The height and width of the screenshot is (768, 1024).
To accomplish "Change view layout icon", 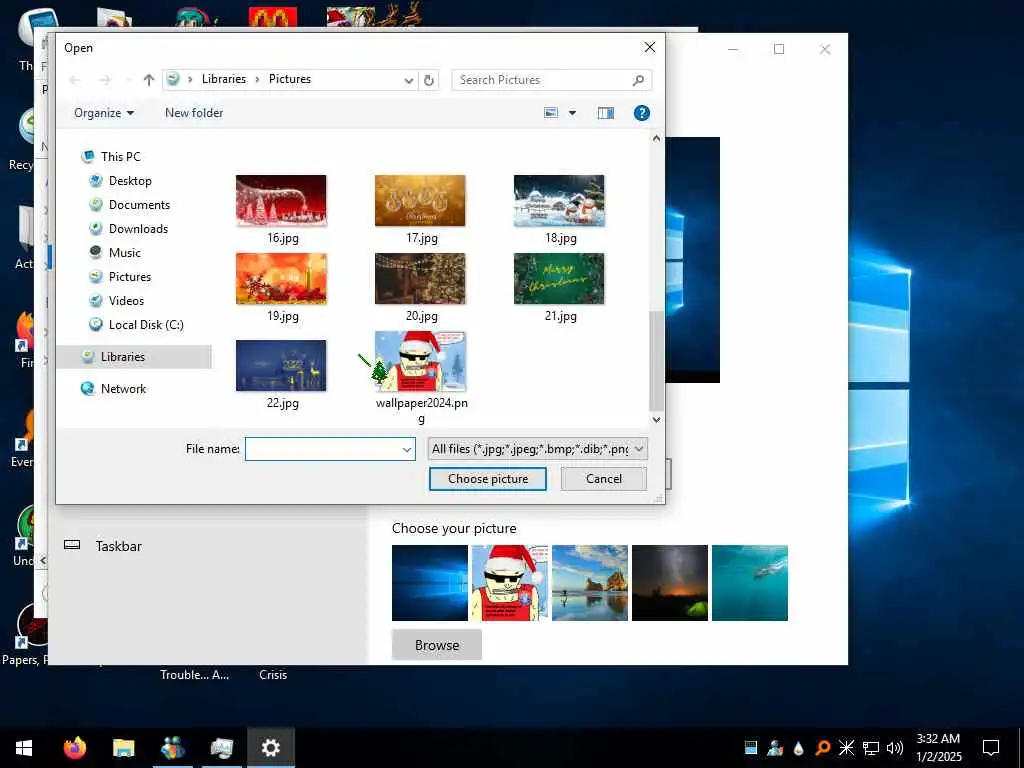I will (551, 113).
